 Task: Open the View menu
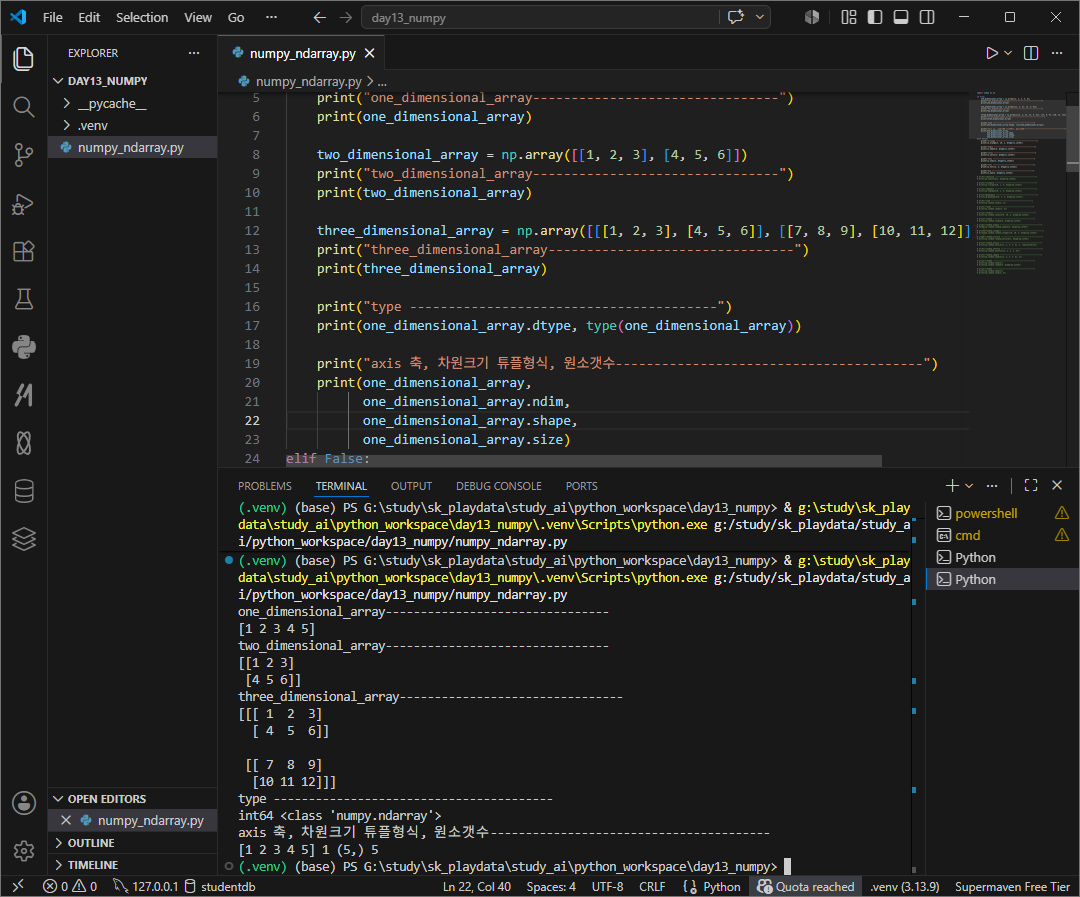coord(198,17)
